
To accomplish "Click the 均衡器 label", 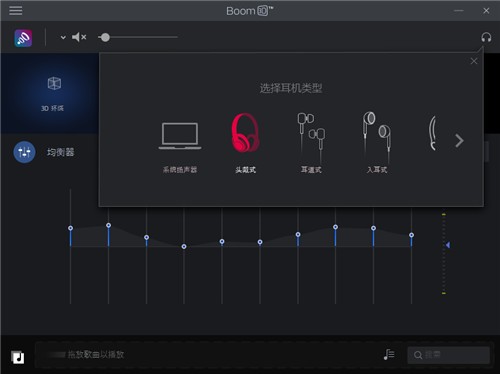I will 60,152.
